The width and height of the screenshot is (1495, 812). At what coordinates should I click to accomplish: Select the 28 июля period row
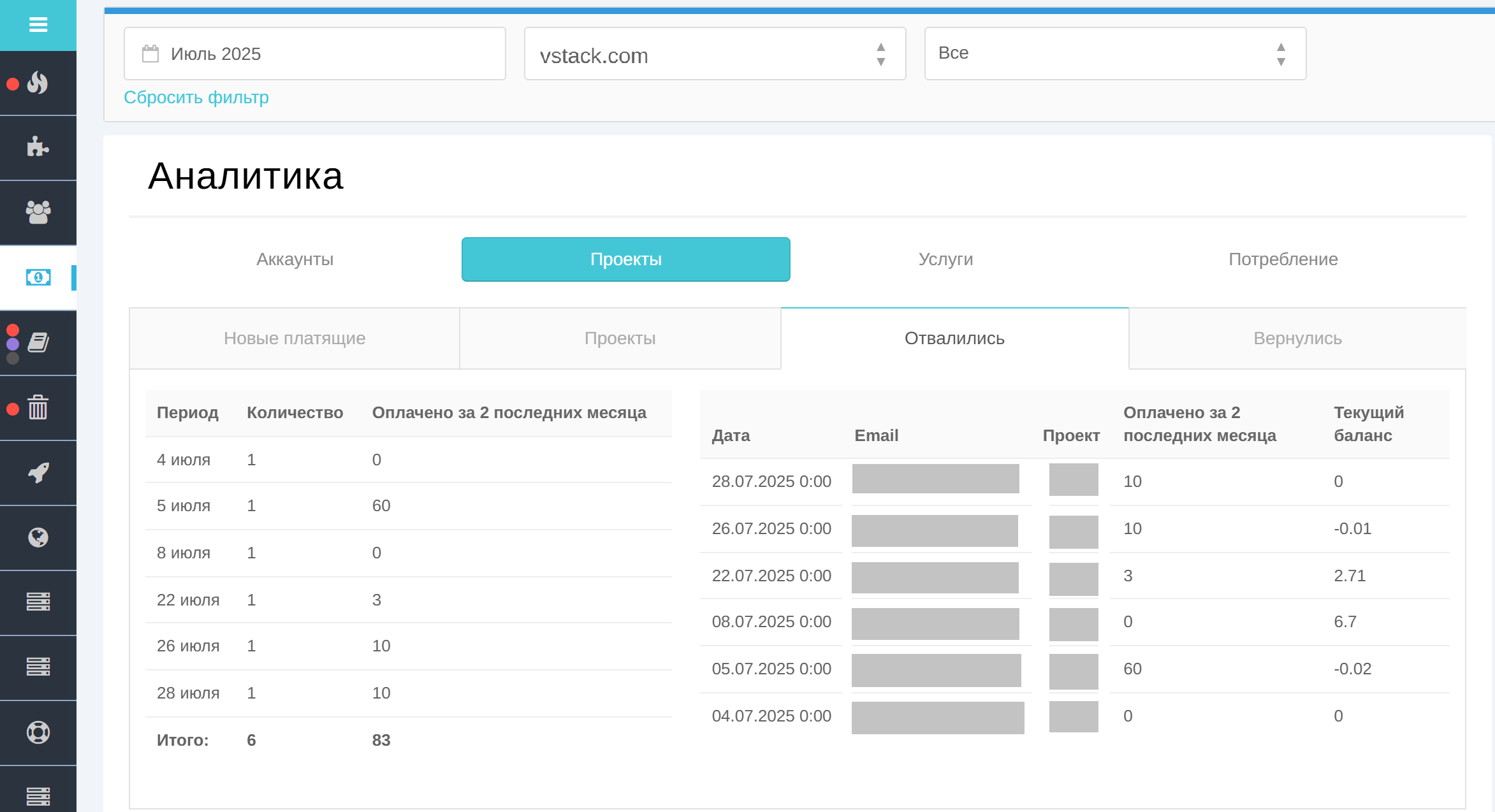coord(409,693)
